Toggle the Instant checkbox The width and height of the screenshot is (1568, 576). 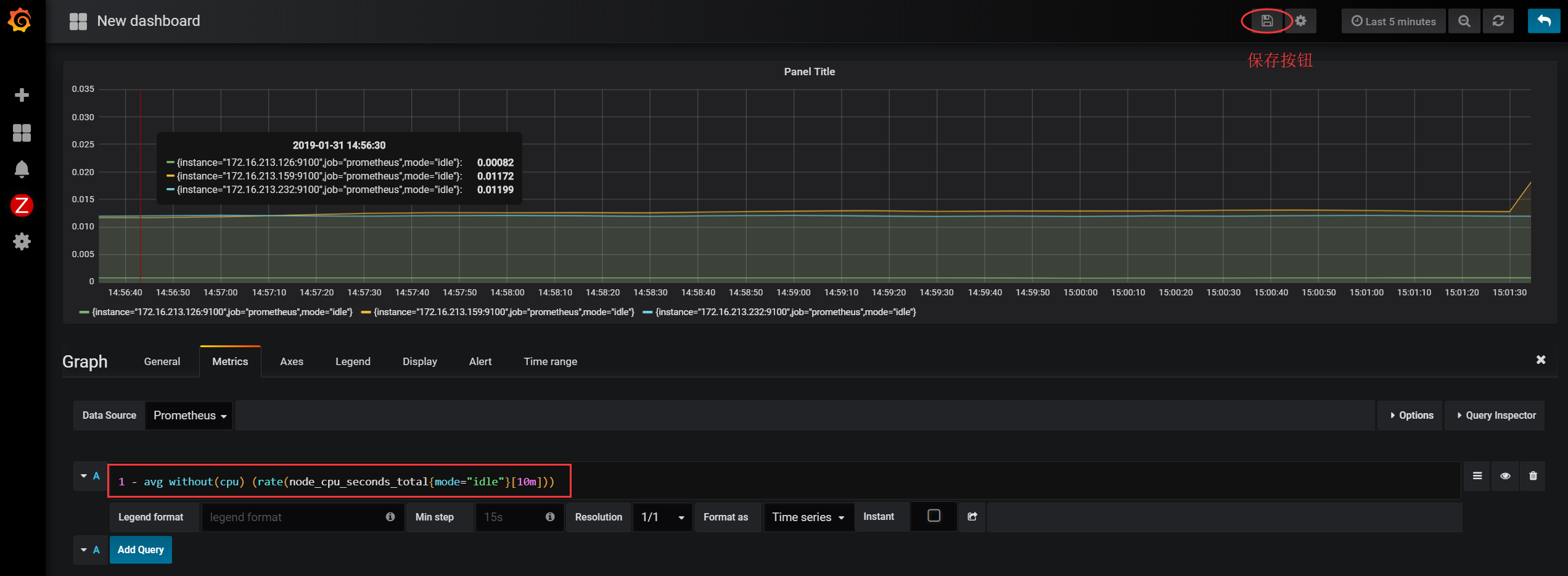pyautogui.click(x=934, y=516)
